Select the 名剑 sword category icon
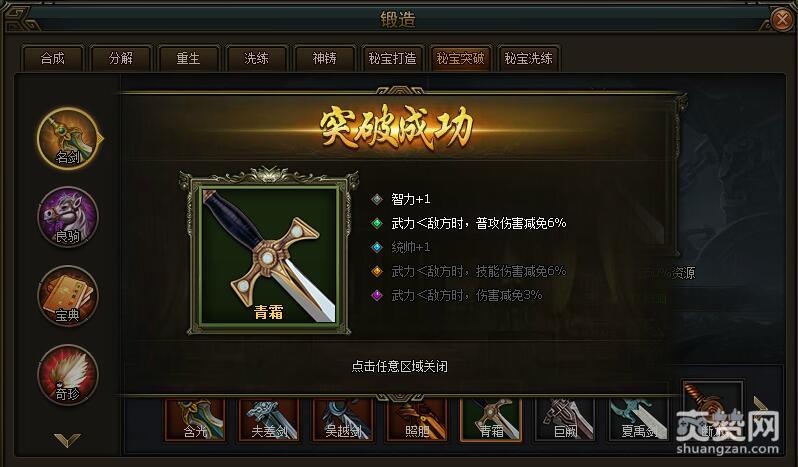This screenshot has width=798, height=467. tap(68, 138)
